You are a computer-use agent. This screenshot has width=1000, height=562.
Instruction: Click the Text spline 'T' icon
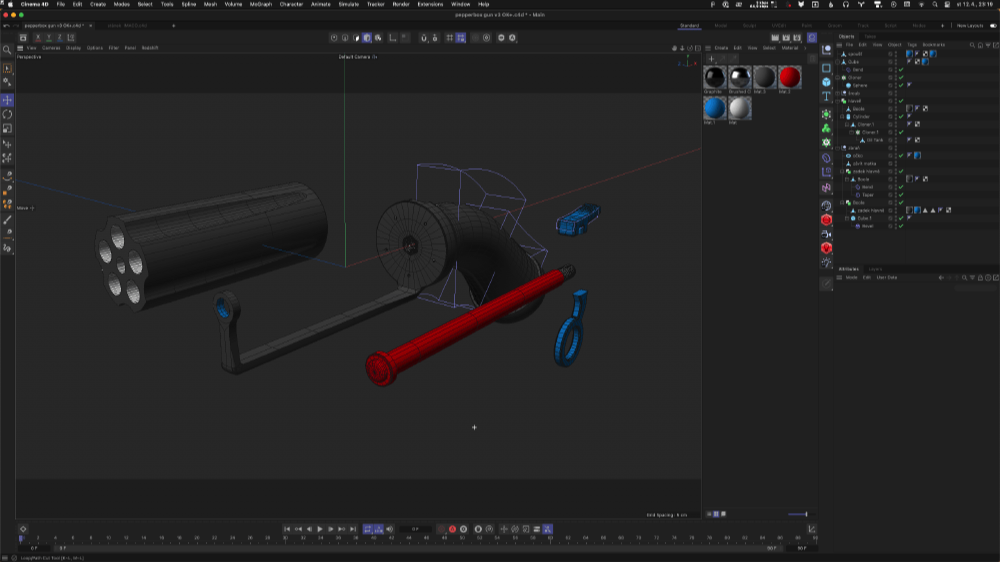(827, 97)
